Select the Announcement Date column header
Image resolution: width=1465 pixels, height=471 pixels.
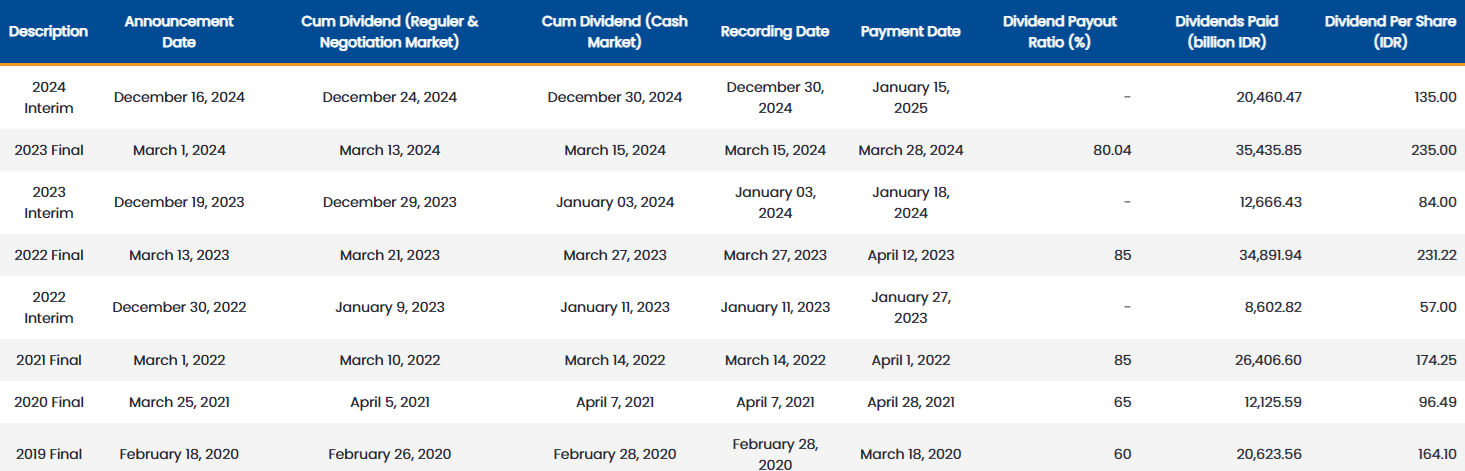[x=179, y=31]
